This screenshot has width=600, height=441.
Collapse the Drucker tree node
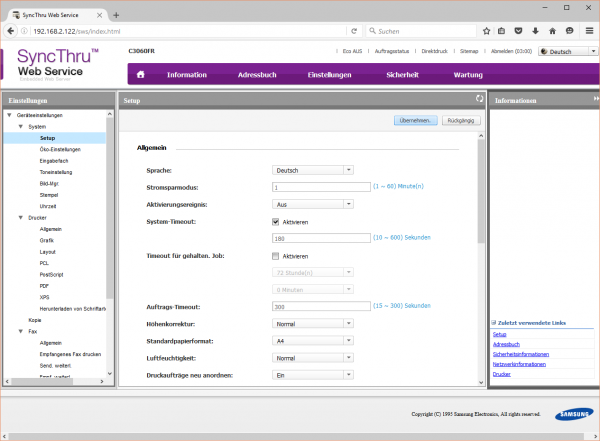point(21,217)
